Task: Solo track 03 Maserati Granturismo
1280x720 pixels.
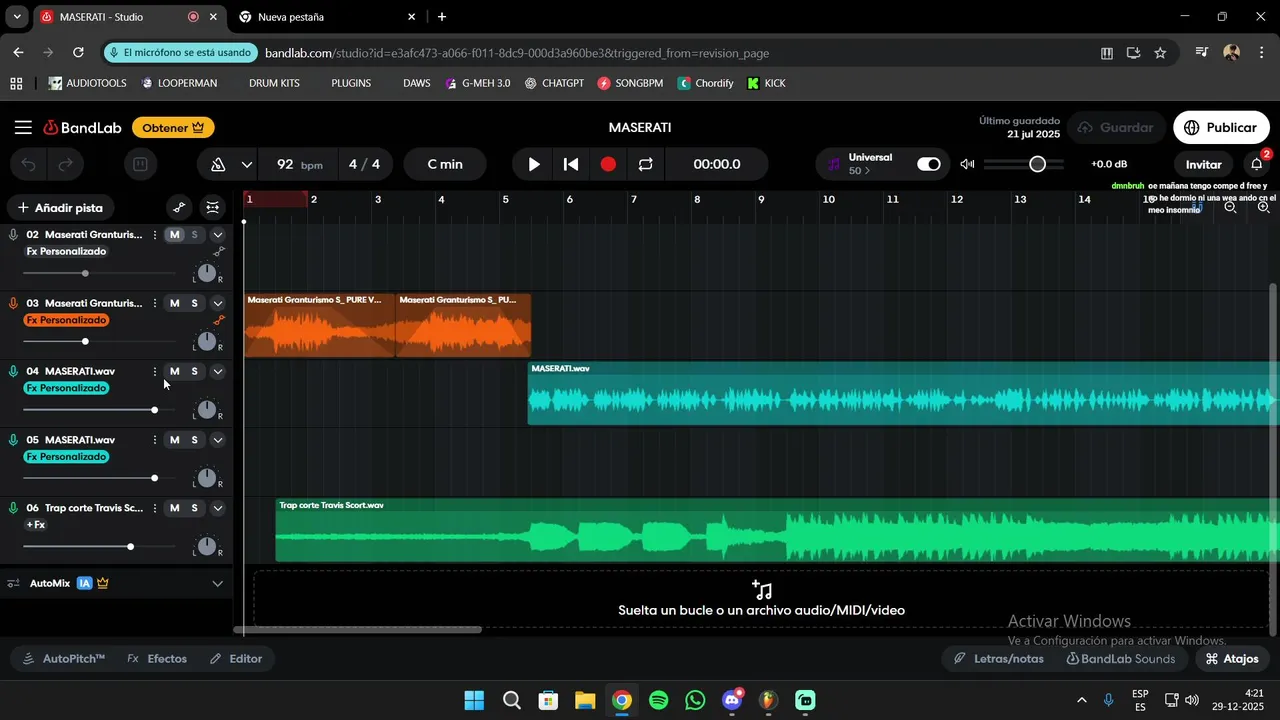Action: click(195, 303)
